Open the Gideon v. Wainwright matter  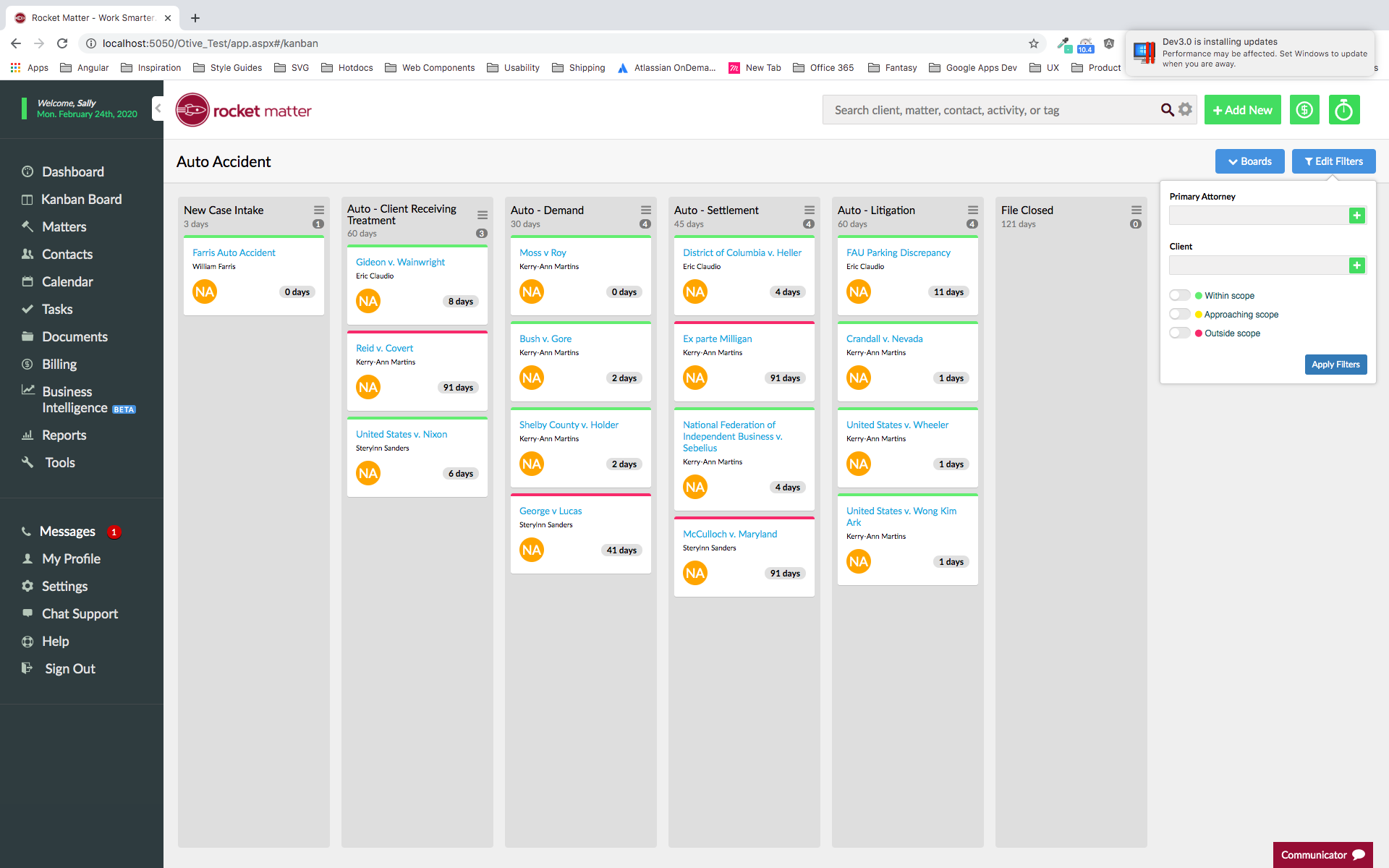coord(400,262)
